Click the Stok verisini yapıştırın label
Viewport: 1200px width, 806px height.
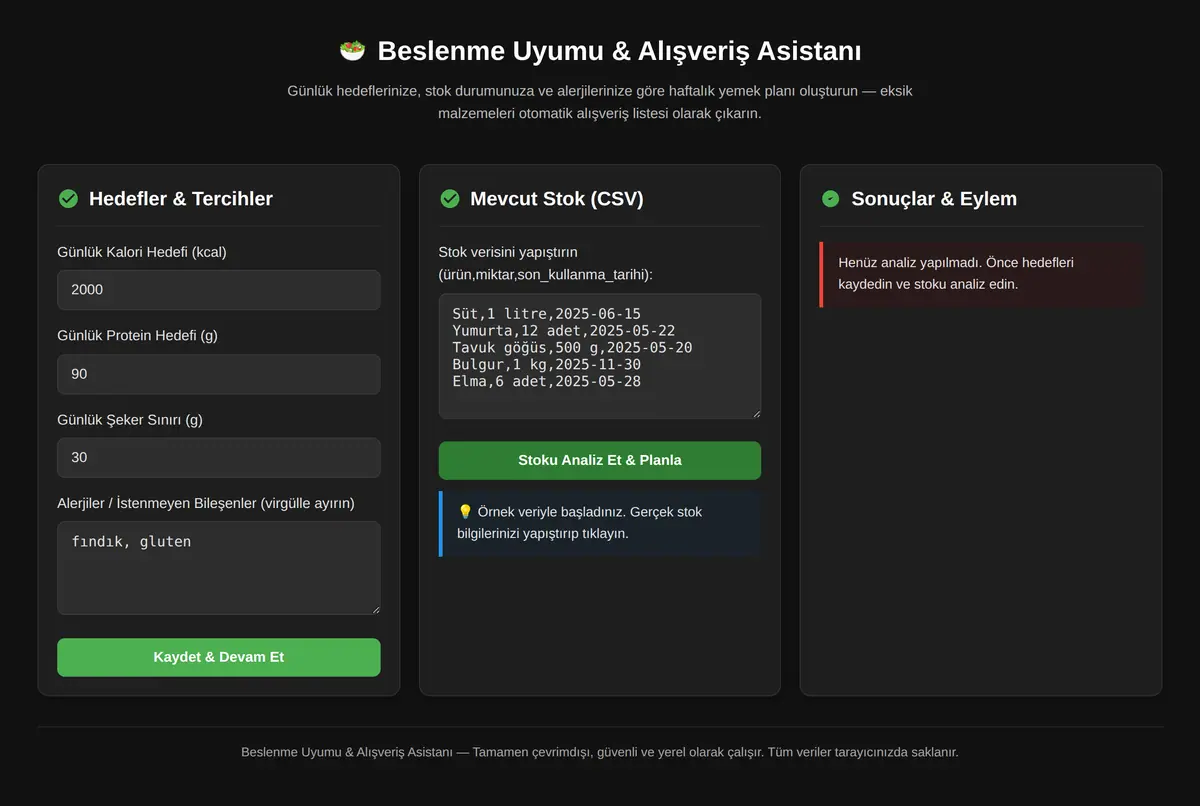coord(548,263)
